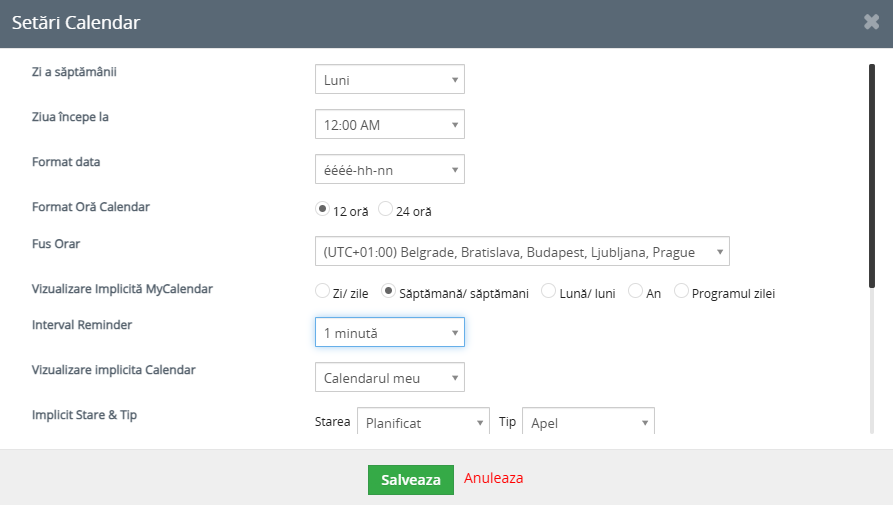The image size is (893, 505).
Task: Open the Tip dropdown showing Apel
Action: (588, 421)
